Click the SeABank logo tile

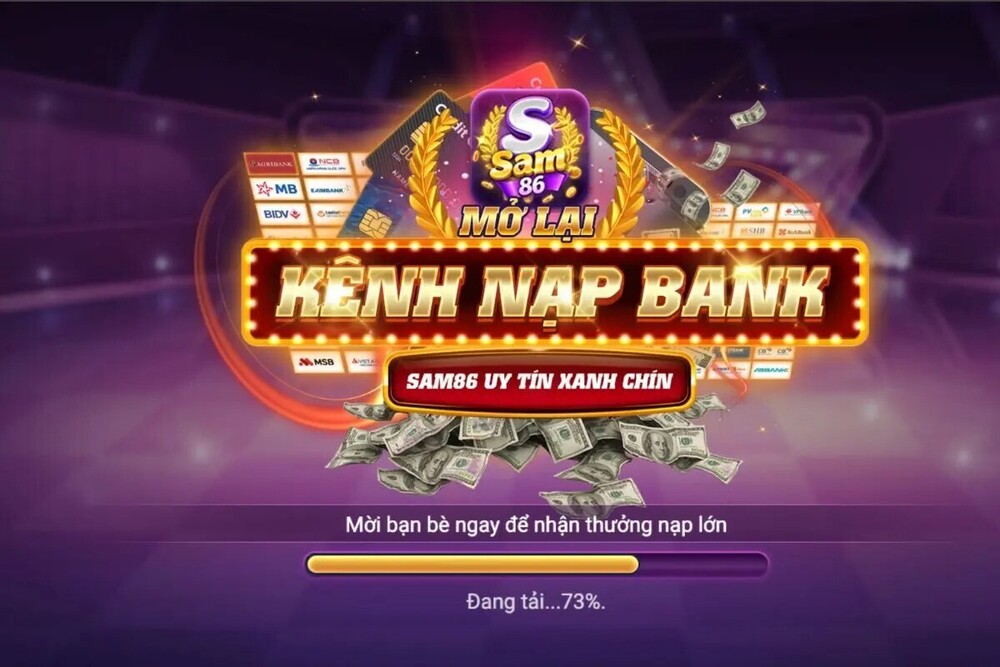795,231
